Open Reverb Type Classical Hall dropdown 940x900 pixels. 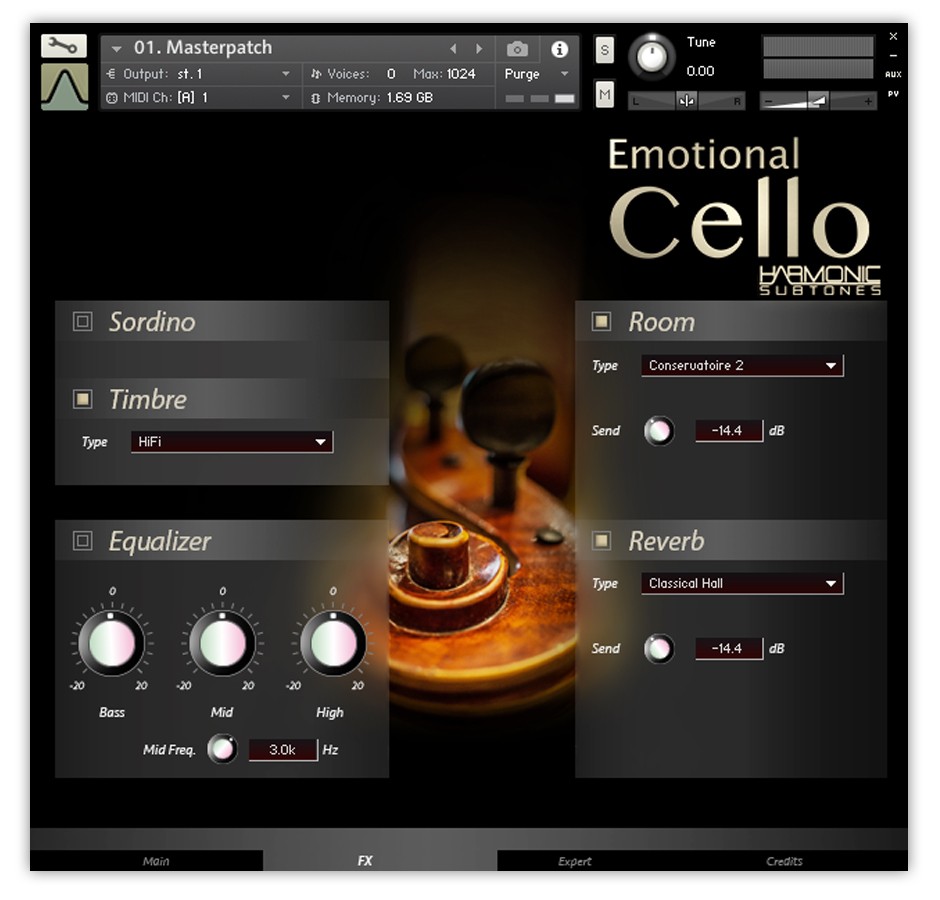(x=742, y=583)
